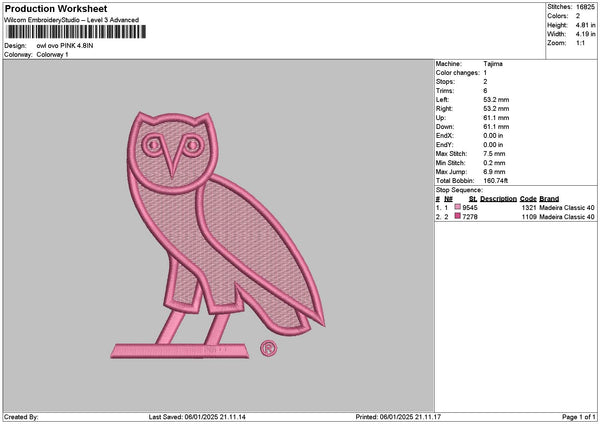Click the stitches count '16825'
600x424 pixels.
(586, 7)
